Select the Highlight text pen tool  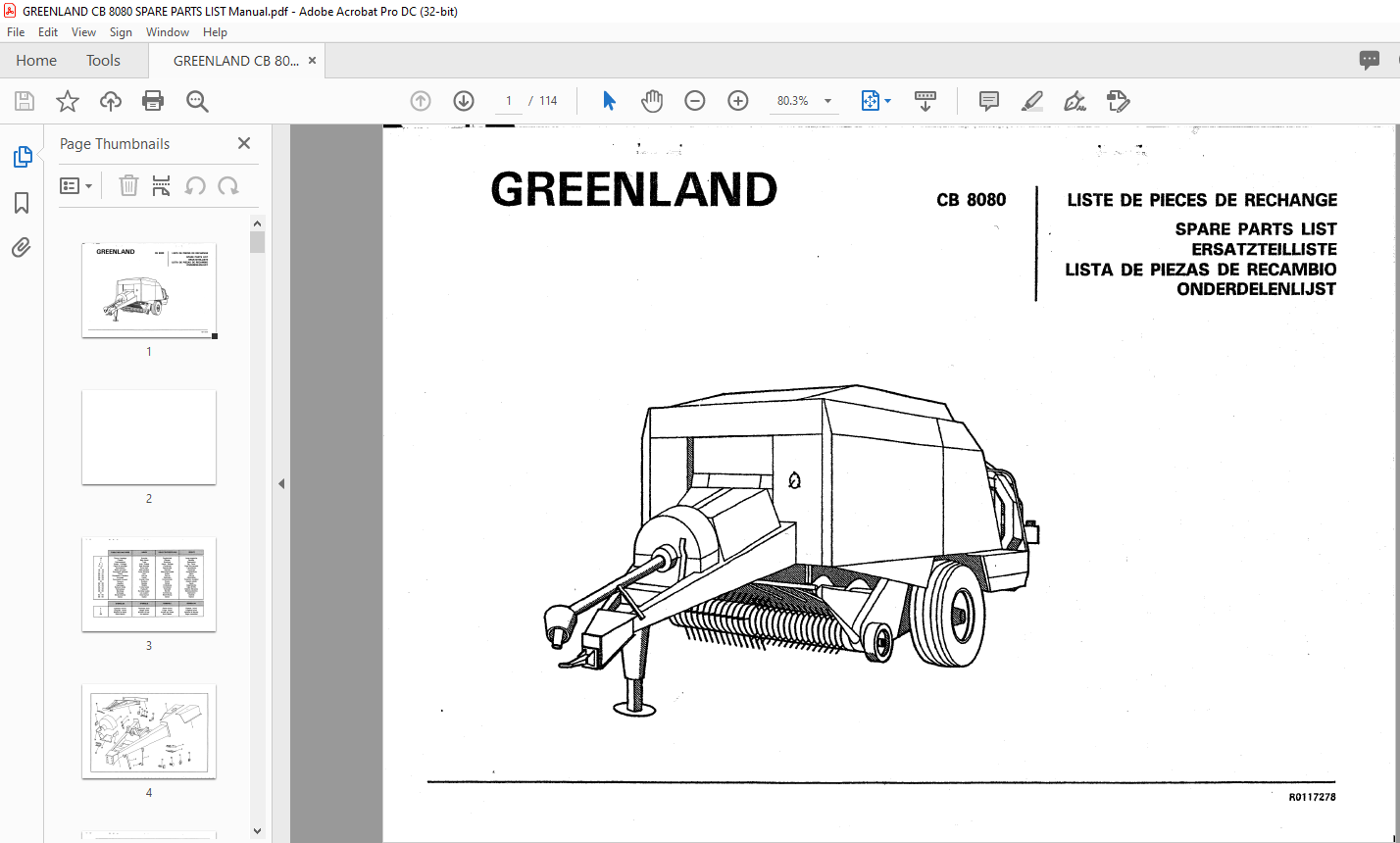(x=1031, y=101)
